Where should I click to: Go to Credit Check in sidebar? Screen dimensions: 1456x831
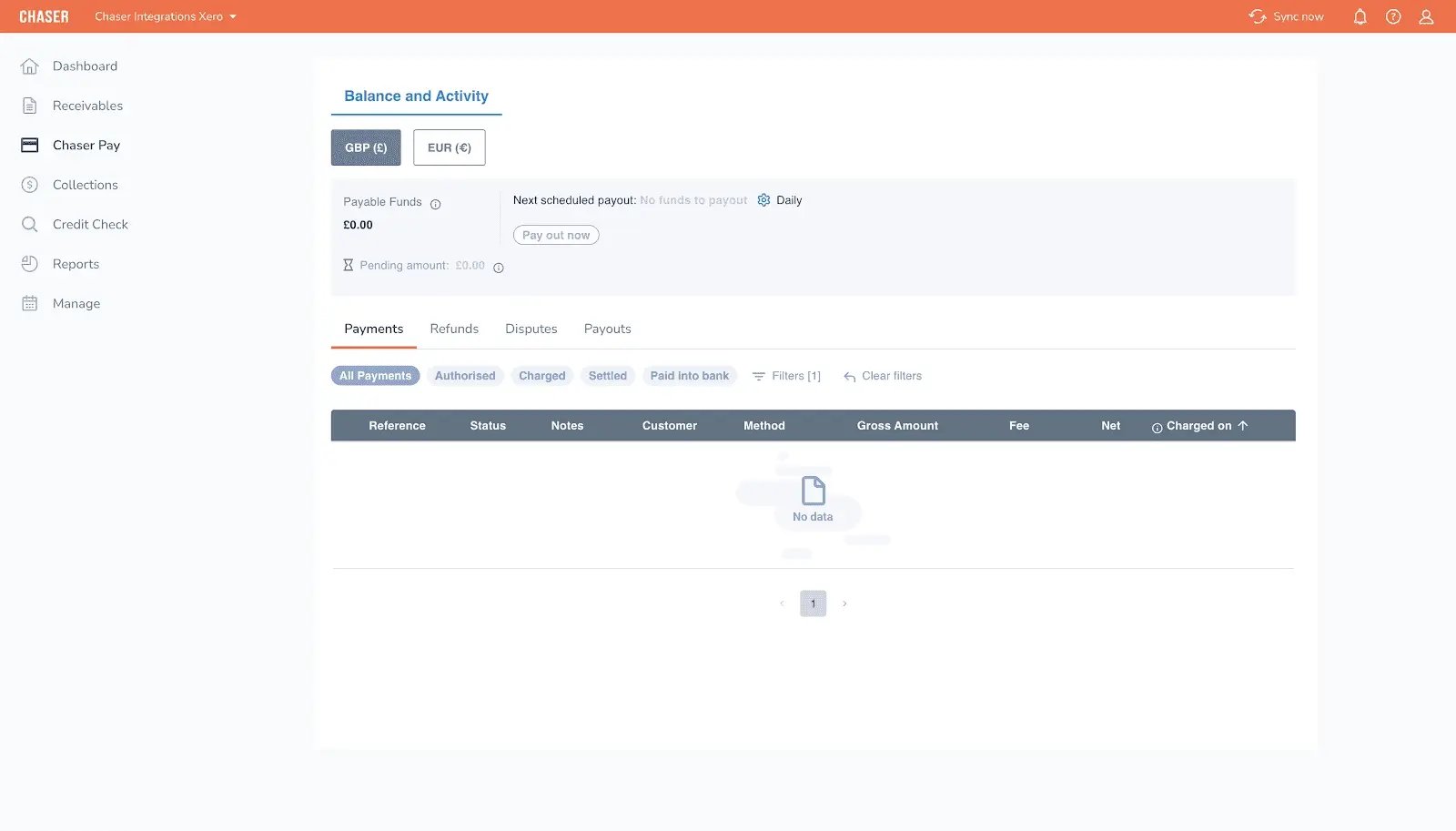pyautogui.click(x=90, y=224)
